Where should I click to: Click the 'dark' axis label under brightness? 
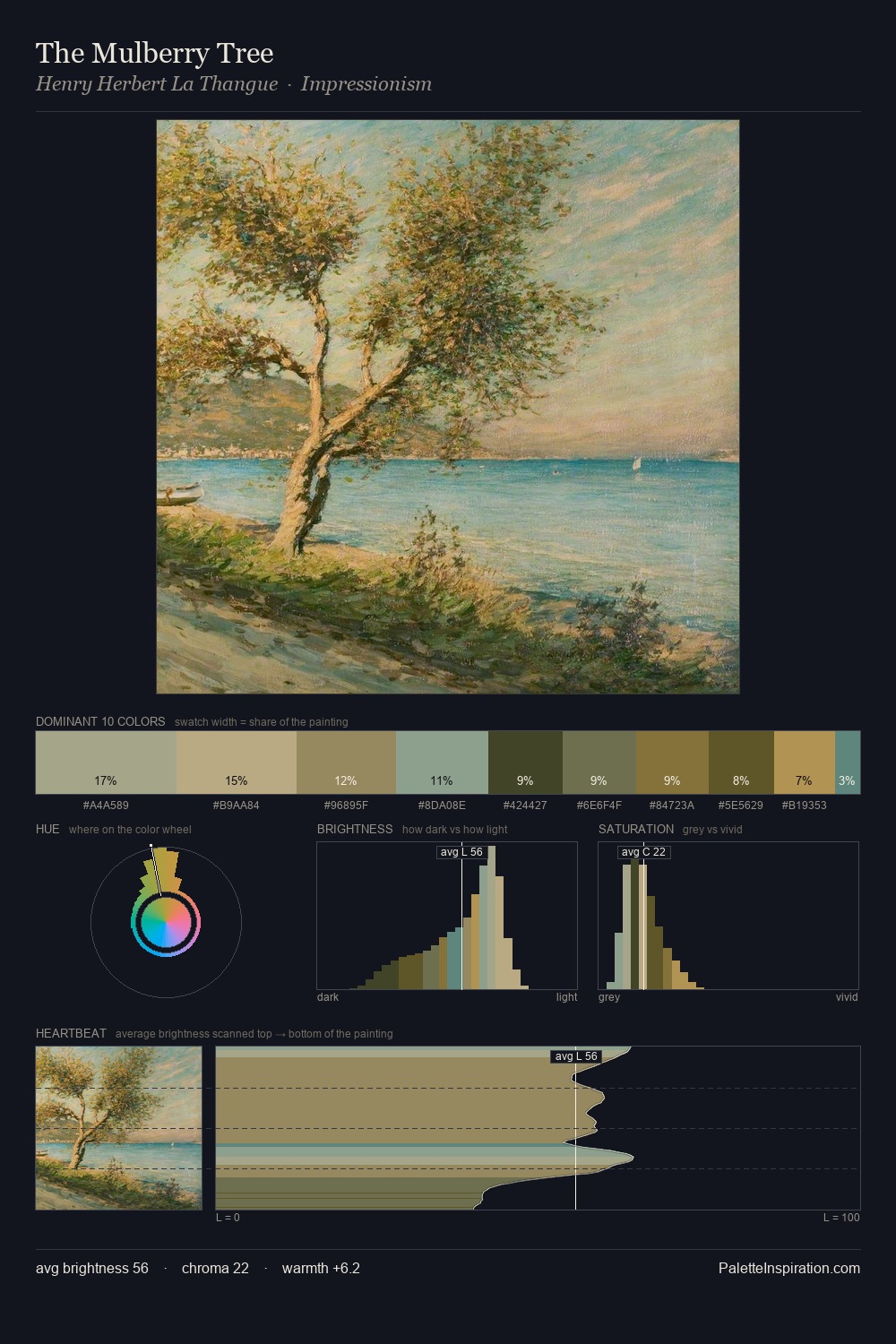click(328, 997)
